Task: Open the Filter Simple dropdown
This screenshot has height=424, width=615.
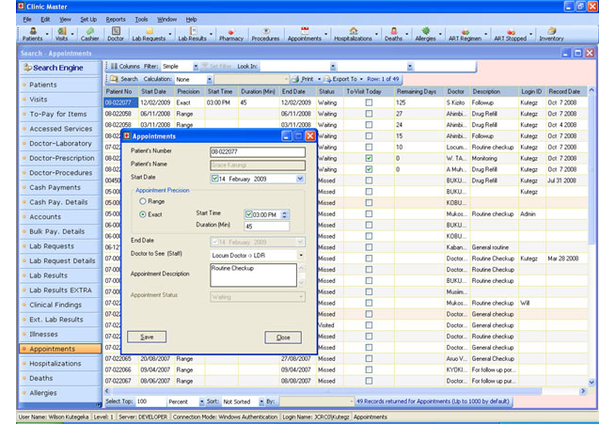Action: [x=196, y=67]
